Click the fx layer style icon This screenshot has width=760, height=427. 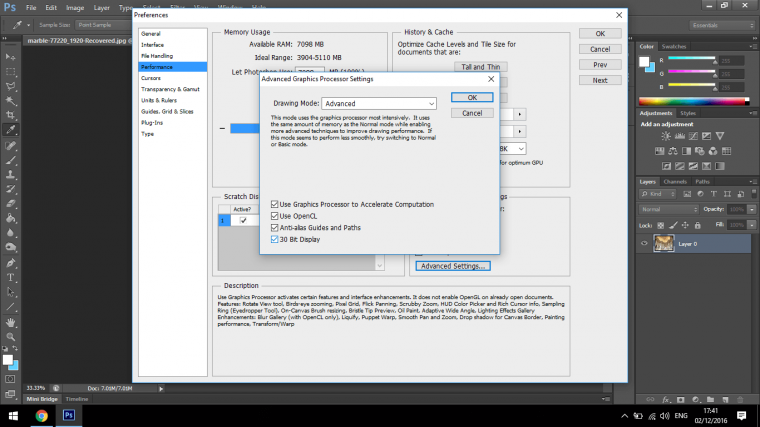(666, 400)
